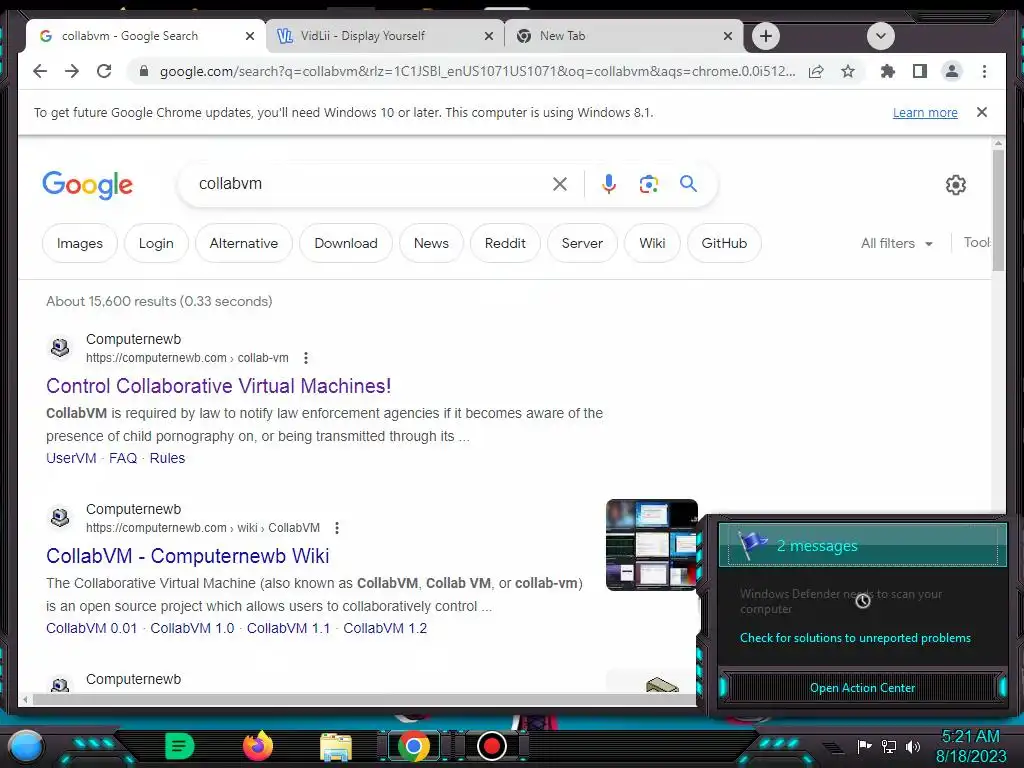Screen dimensions: 1024x768
Task: Click the CollabVM wiki result thumbnail image
Action: 652,545
